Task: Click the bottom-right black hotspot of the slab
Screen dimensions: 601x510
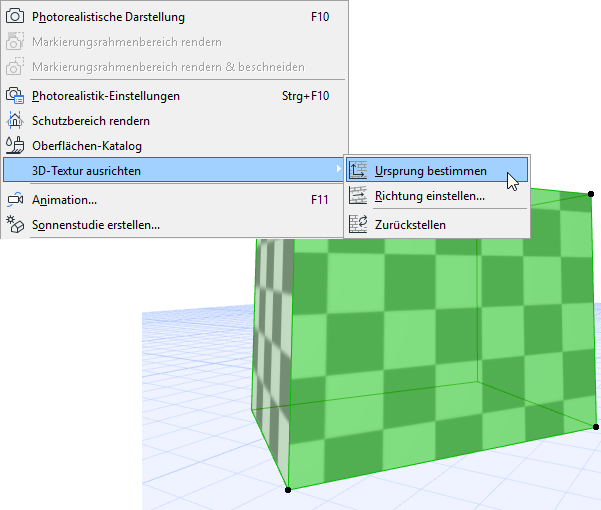Action: 596,426
